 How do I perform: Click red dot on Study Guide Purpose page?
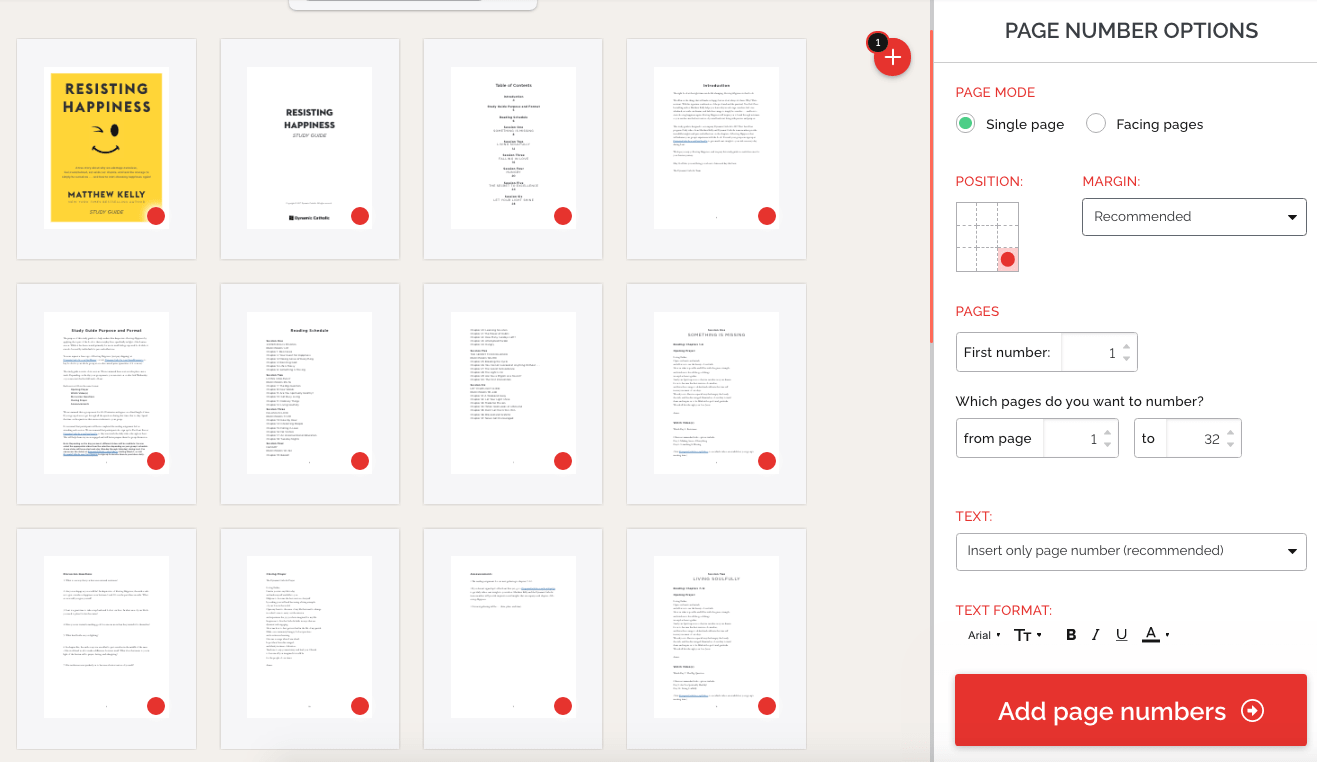tap(156, 461)
